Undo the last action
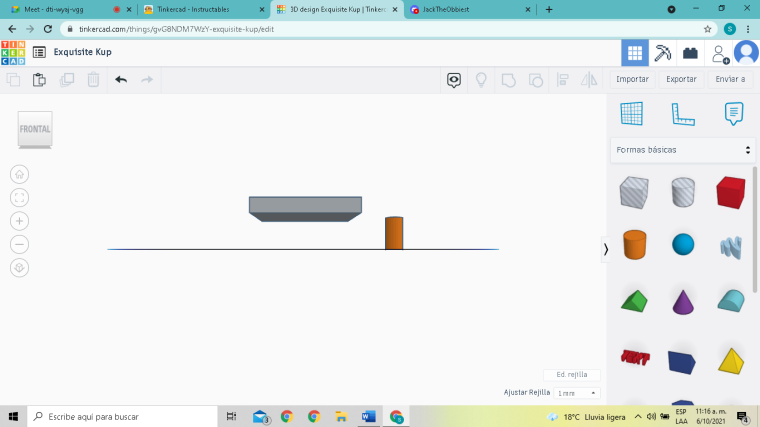This screenshot has height=427, width=760. click(121, 79)
